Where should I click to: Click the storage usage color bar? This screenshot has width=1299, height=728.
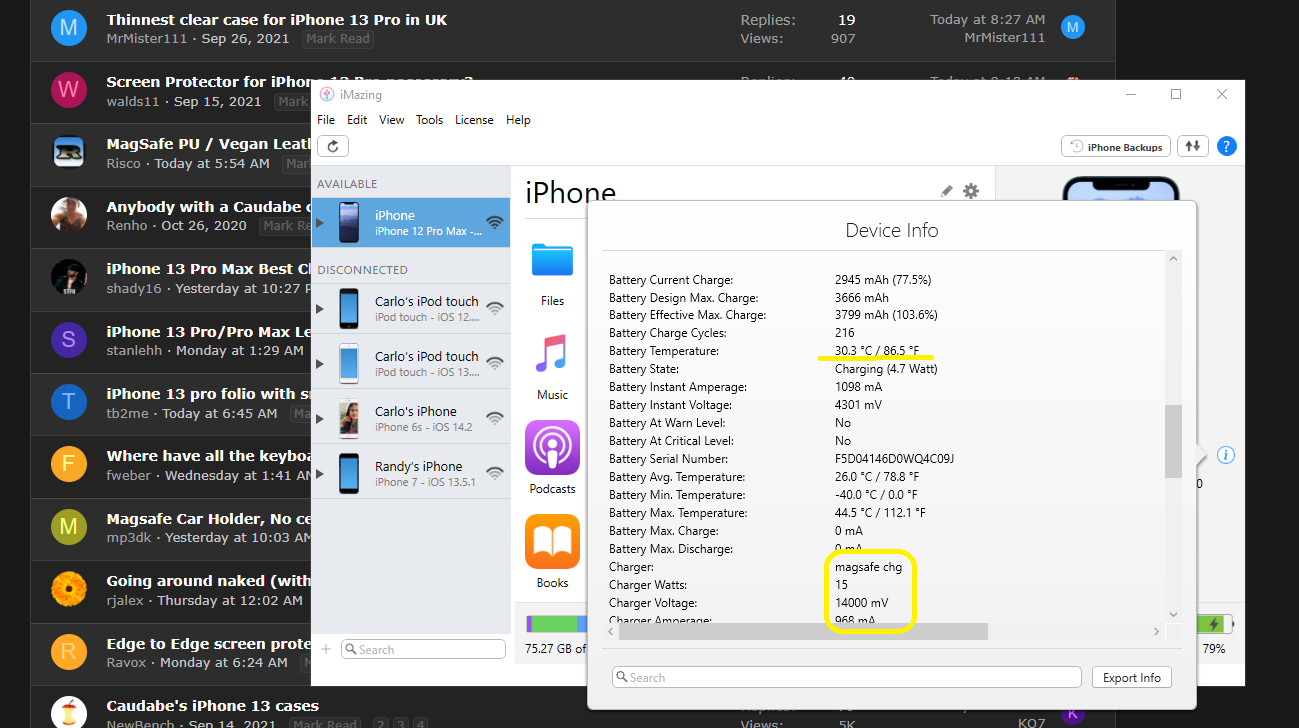[x=557, y=624]
